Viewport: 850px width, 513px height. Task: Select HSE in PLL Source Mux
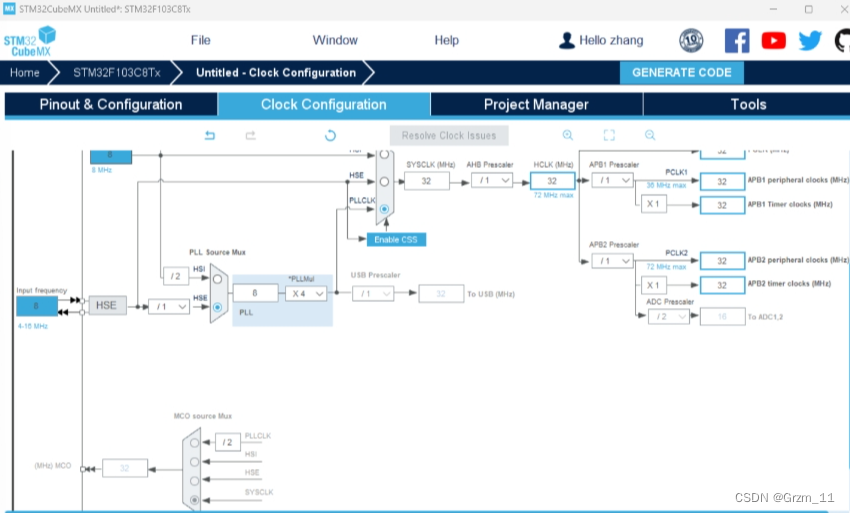(x=217, y=307)
